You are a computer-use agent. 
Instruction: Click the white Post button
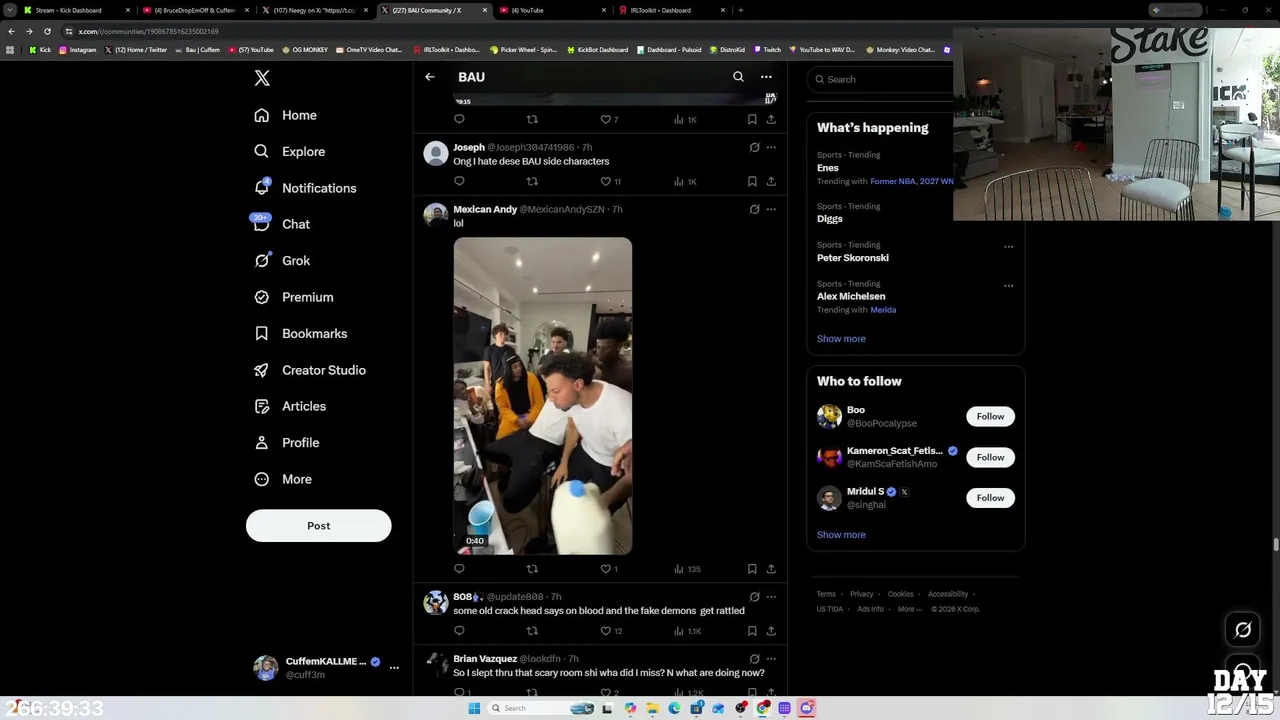319,526
